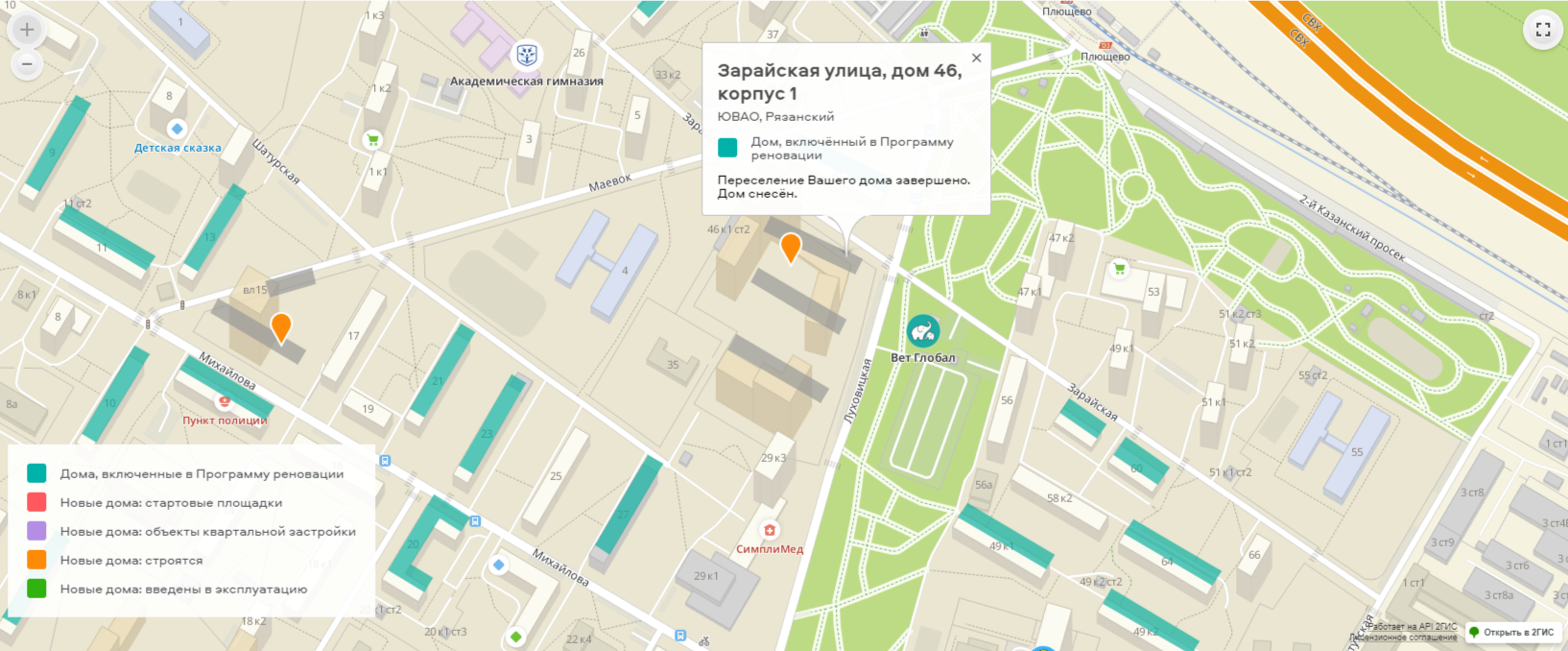This screenshot has height=651, width=1568.
Task: Click building label 58 к2
Action: [1059, 498]
